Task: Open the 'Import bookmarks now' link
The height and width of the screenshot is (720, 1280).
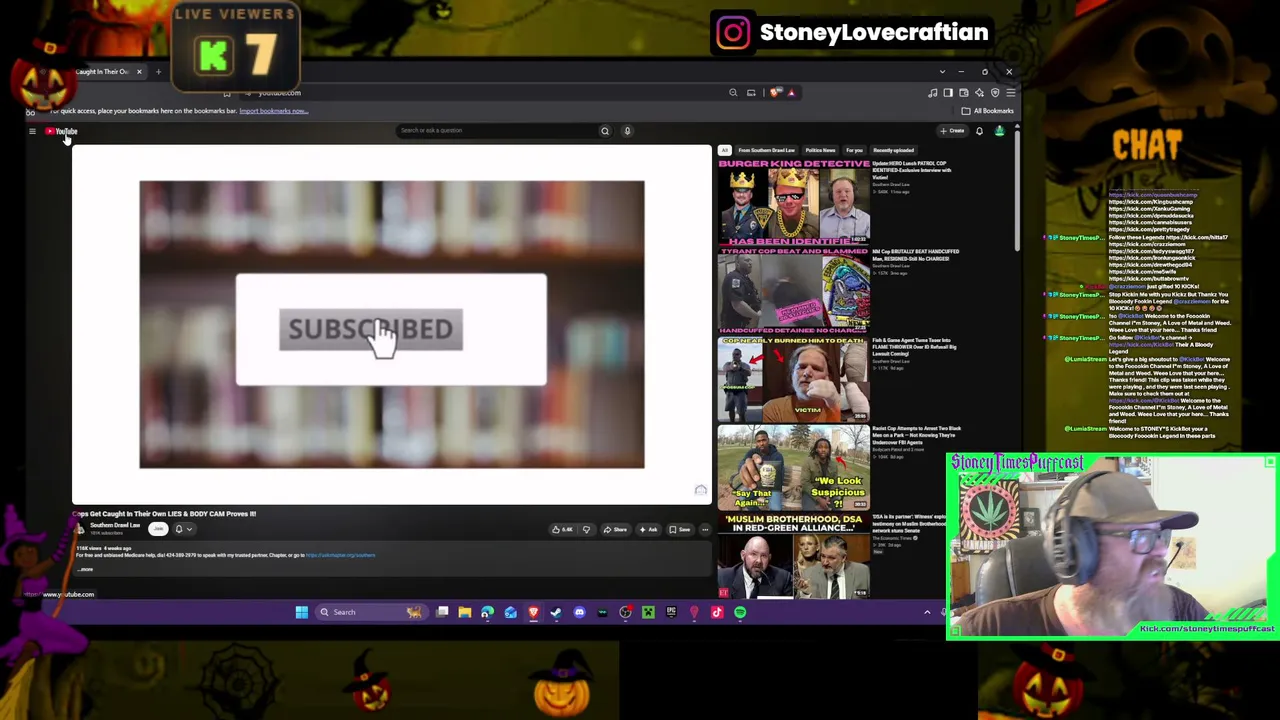Action: click(x=273, y=111)
